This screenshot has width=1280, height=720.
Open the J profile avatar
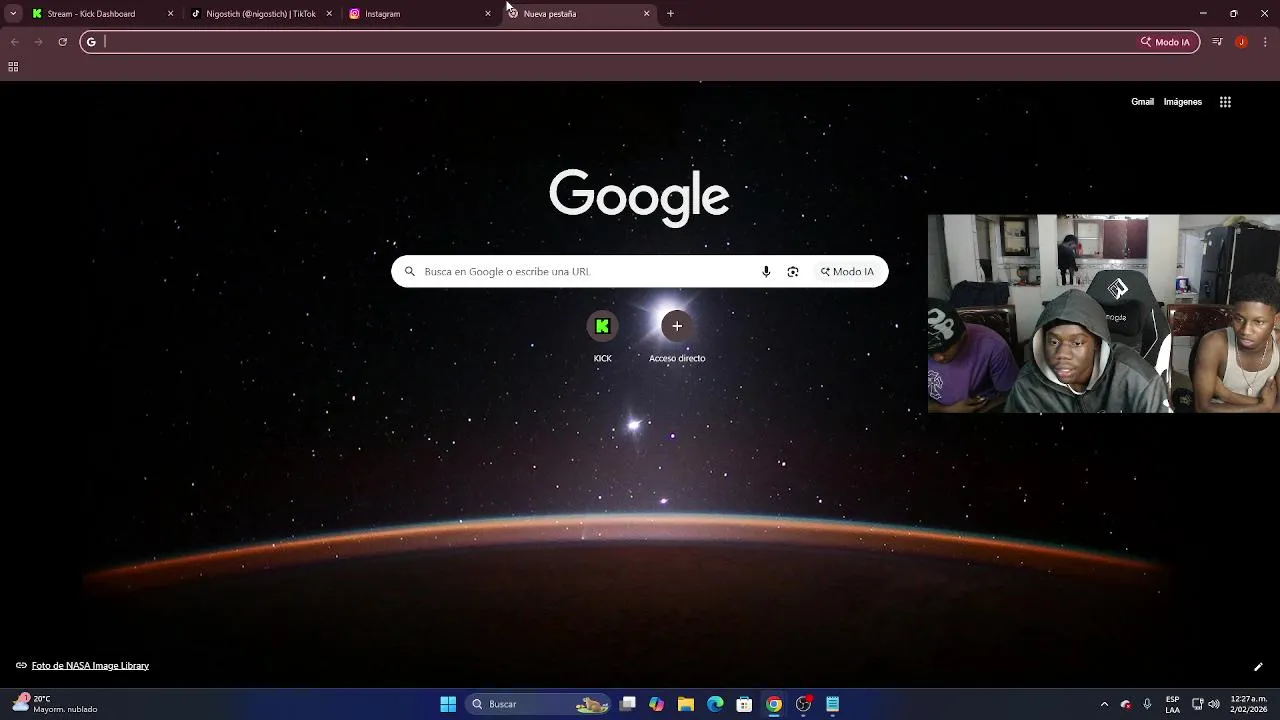coord(1241,42)
